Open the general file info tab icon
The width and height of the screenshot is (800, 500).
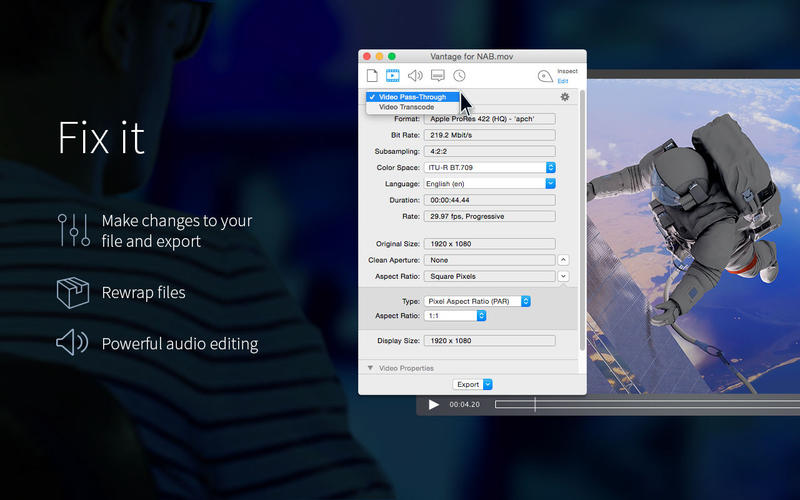[x=372, y=76]
